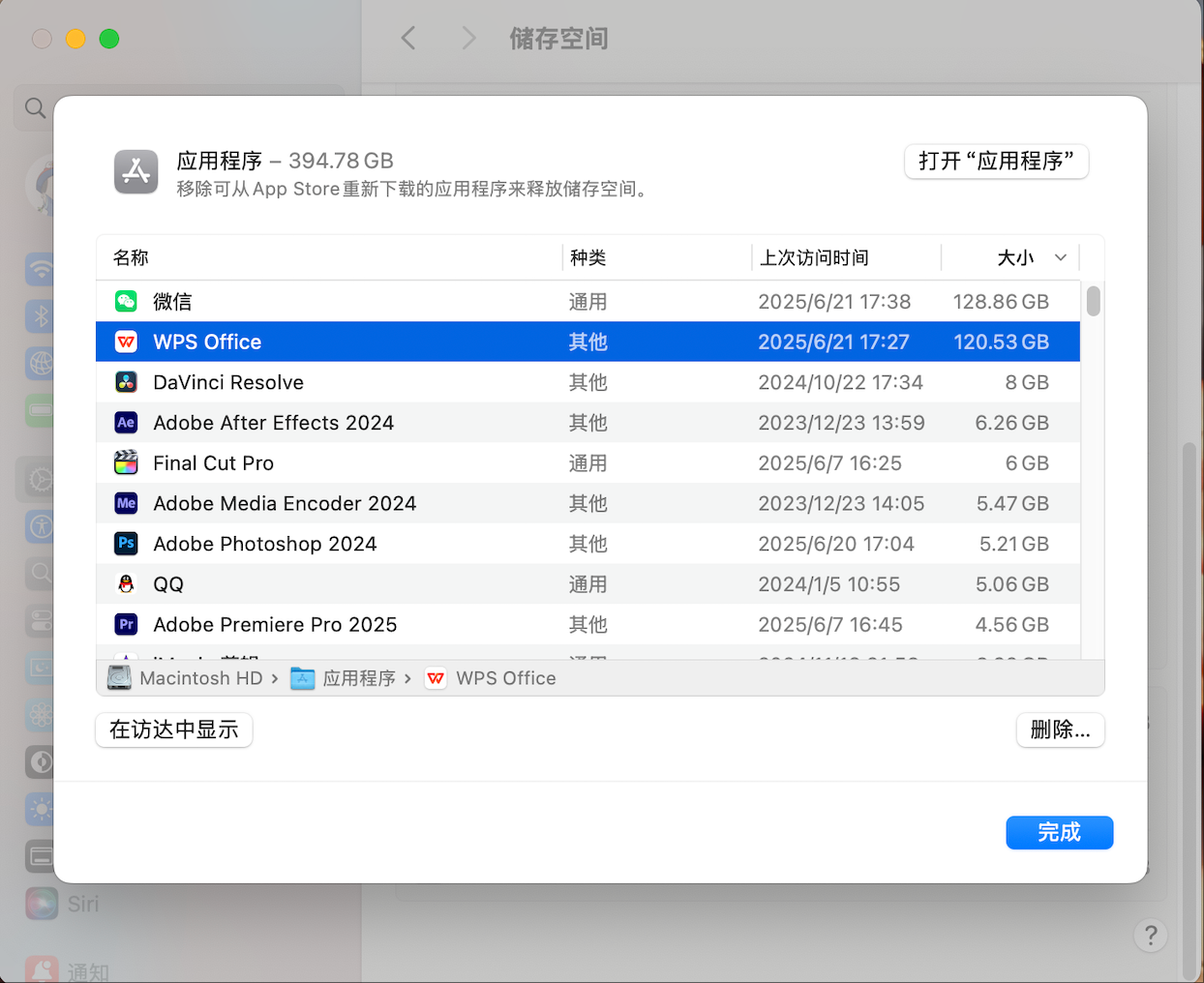1204x983 pixels.
Task: Select the Adobe Premiere Pro 2025 row
Action: (x=587, y=624)
